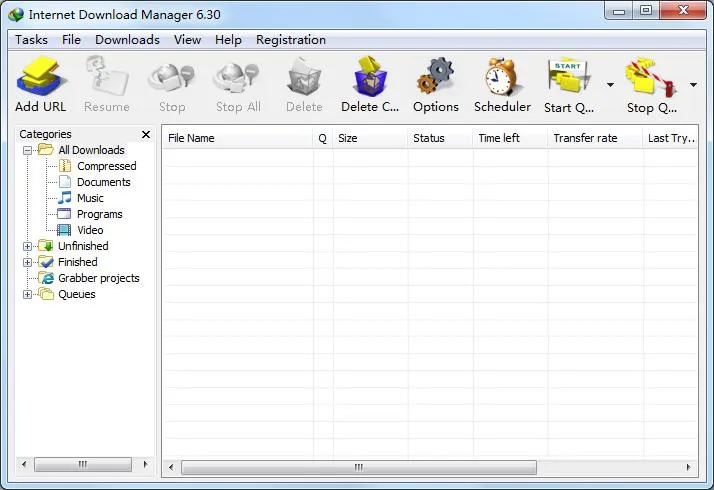The width and height of the screenshot is (714, 490).
Task: Expand the Queues tree node
Action: point(27,294)
